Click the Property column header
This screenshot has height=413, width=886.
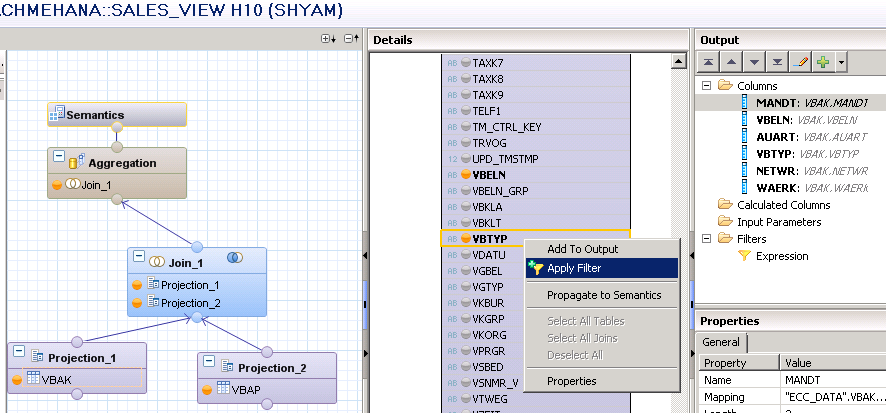tap(739, 363)
